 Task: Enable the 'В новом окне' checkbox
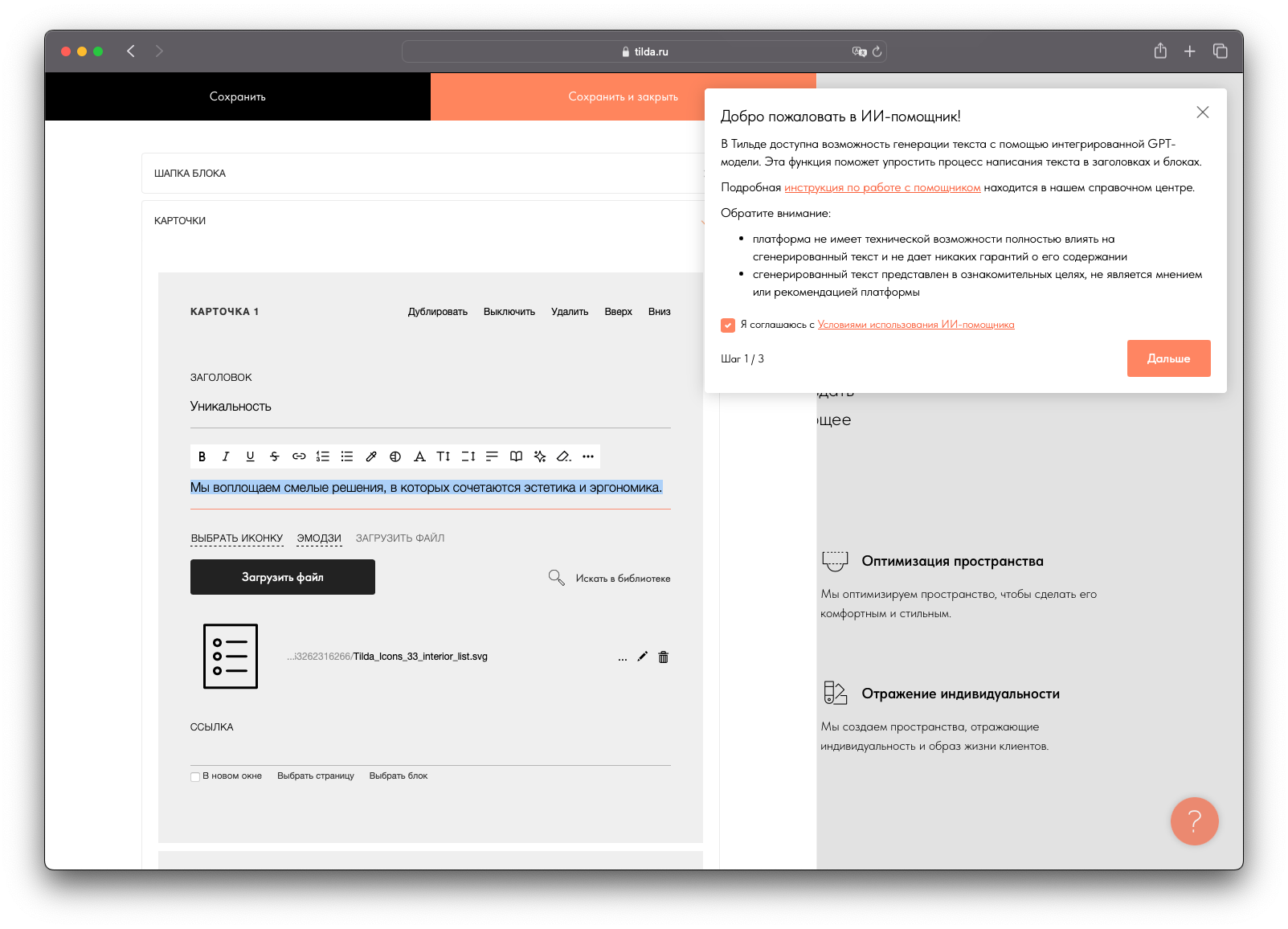pos(195,776)
